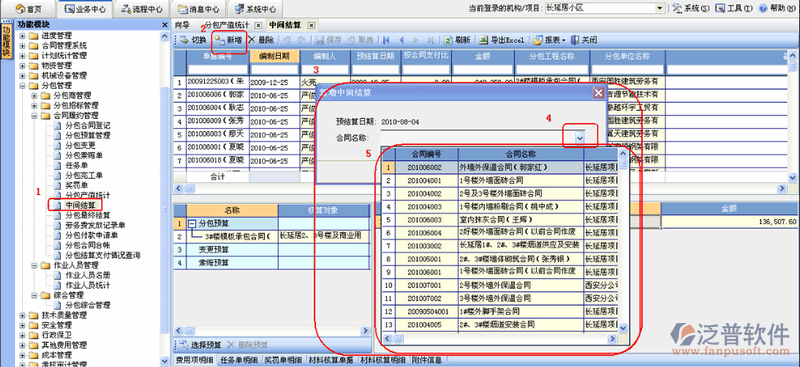The height and width of the screenshot is (367, 800).
Task: Expand the 进度管理 folder
Action: pos(22,36)
